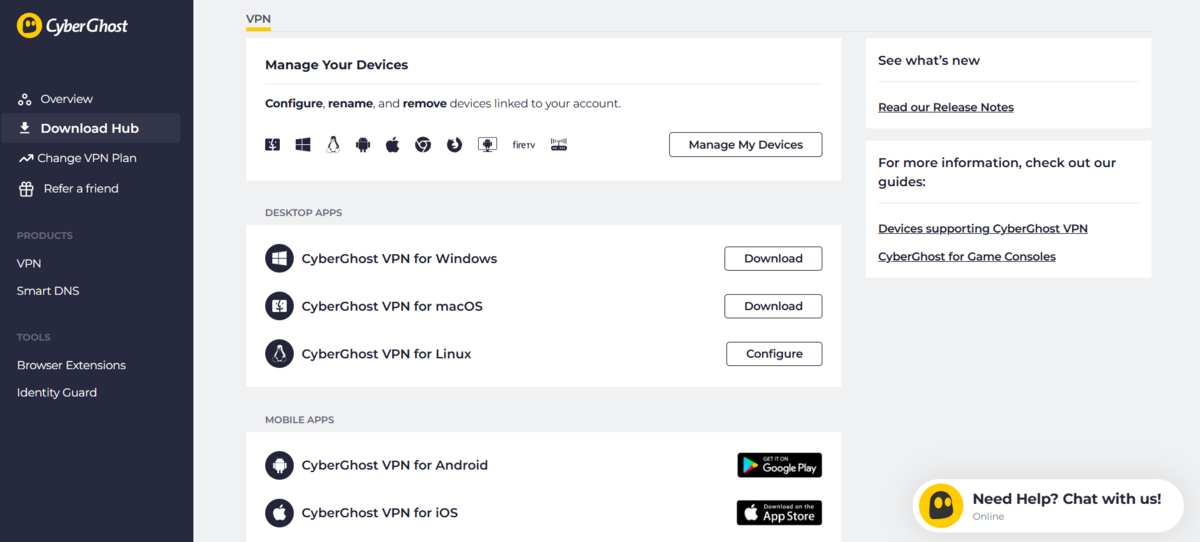Image resolution: width=1200 pixels, height=542 pixels.
Task: Click the CyberGhost VPN for Android text
Action: [x=395, y=465]
